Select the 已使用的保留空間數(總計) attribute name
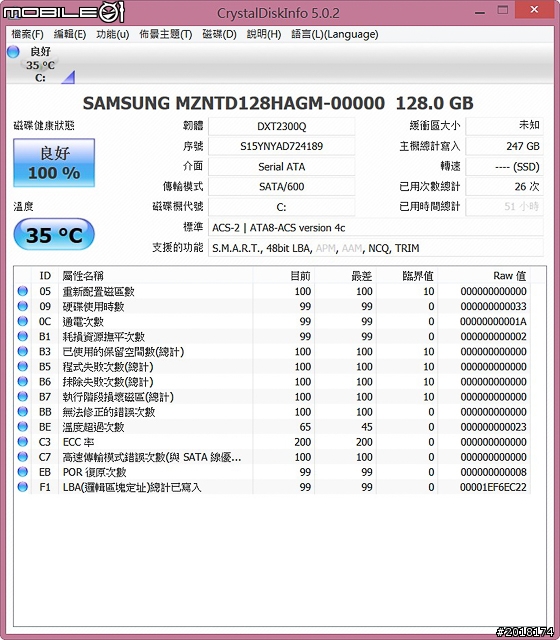Viewport: 560px width, 640px height. [123, 352]
